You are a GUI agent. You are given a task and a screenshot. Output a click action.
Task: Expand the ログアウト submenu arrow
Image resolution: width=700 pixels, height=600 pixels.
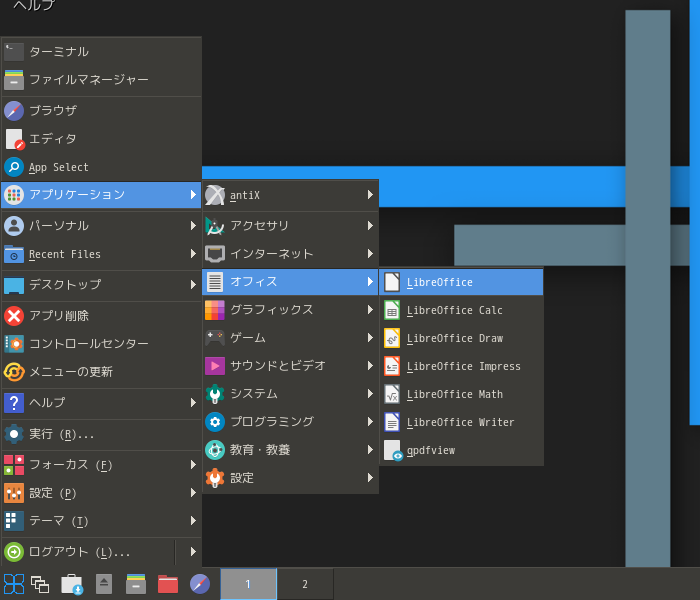(x=193, y=552)
